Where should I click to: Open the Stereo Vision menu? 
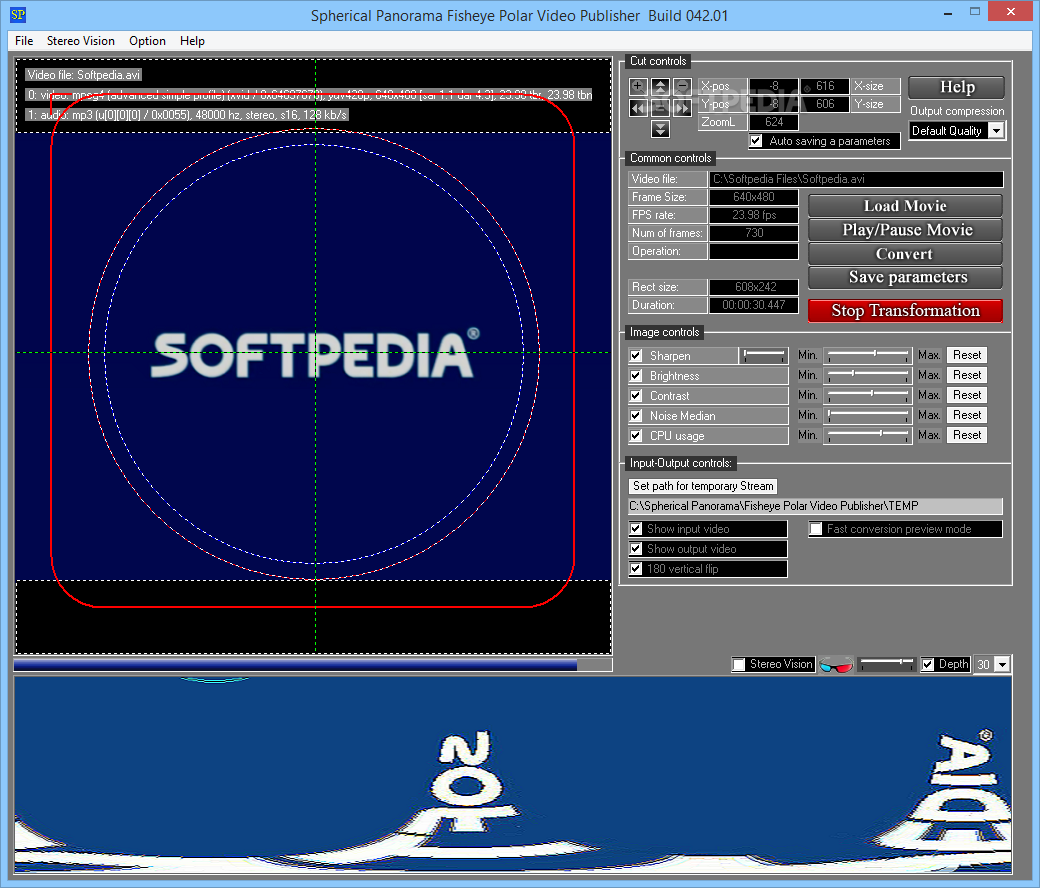(x=81, y=40)
